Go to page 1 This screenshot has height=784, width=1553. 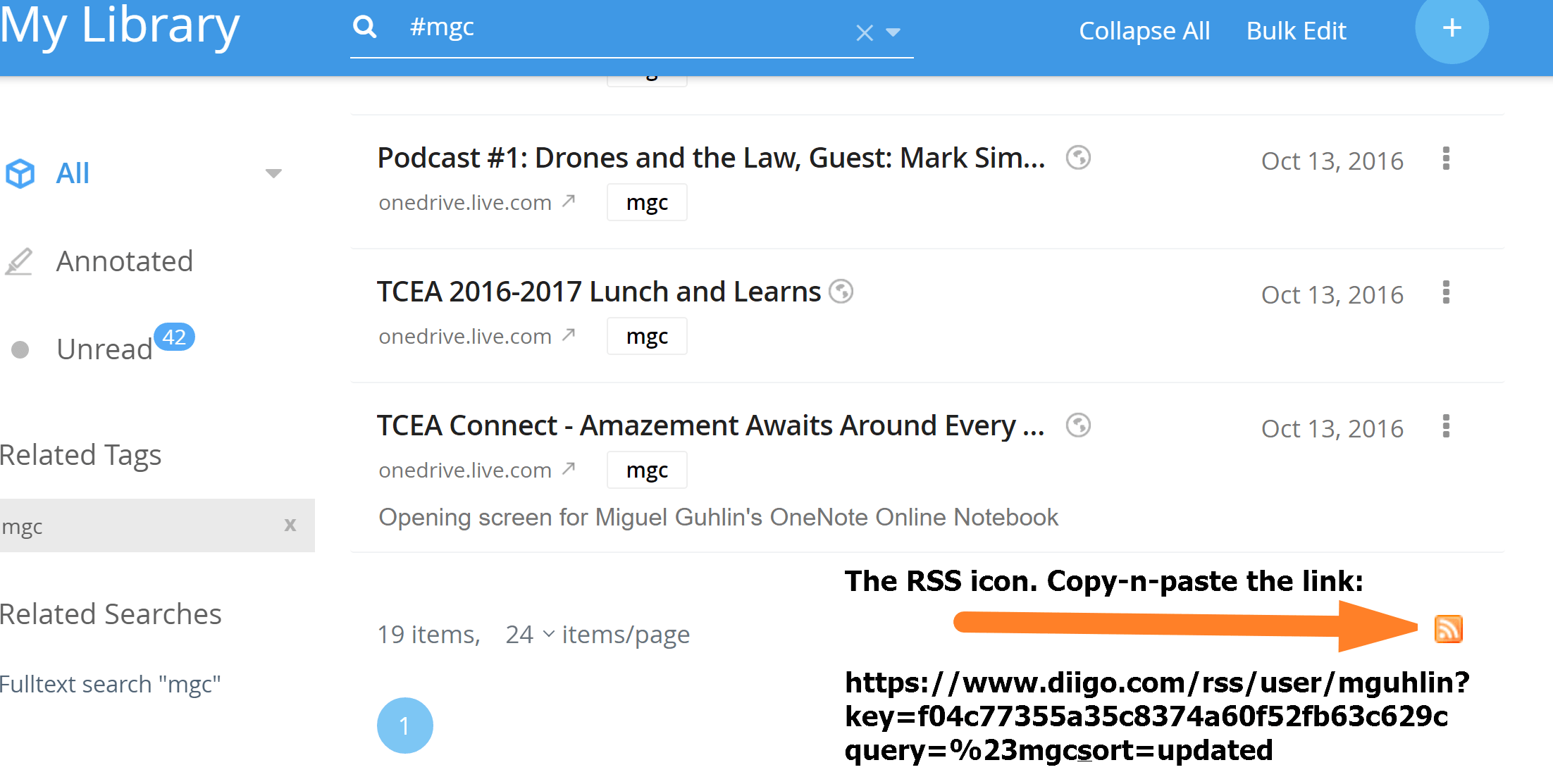[405, 726]
